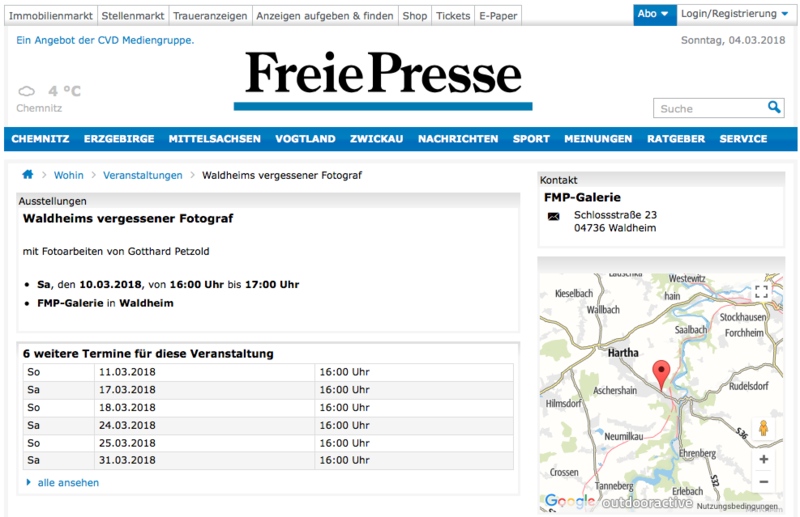The image size is (800, 517).
Task: Go to Veranstaltungen breadcrumb link
Action: click(143, 175)
